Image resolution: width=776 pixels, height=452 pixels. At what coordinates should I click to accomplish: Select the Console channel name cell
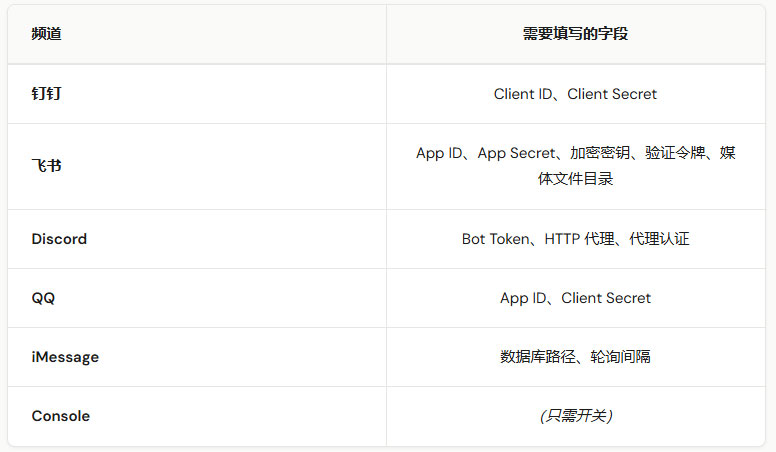tap(60, 416)
